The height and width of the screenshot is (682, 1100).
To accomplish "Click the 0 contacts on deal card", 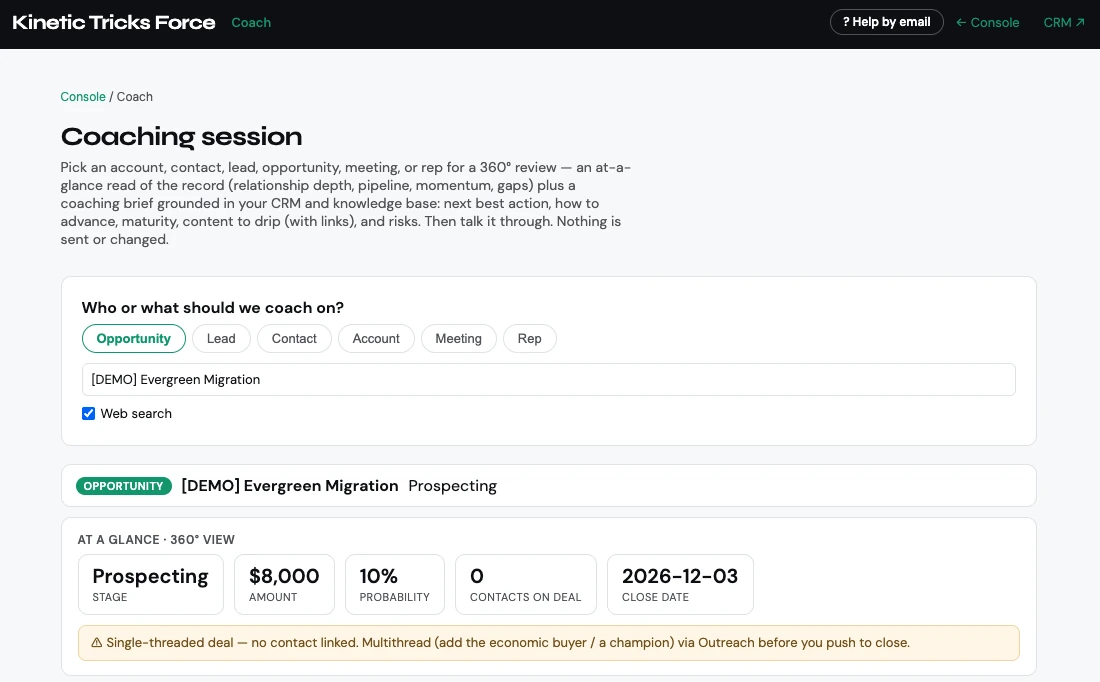I will [525, 584].
